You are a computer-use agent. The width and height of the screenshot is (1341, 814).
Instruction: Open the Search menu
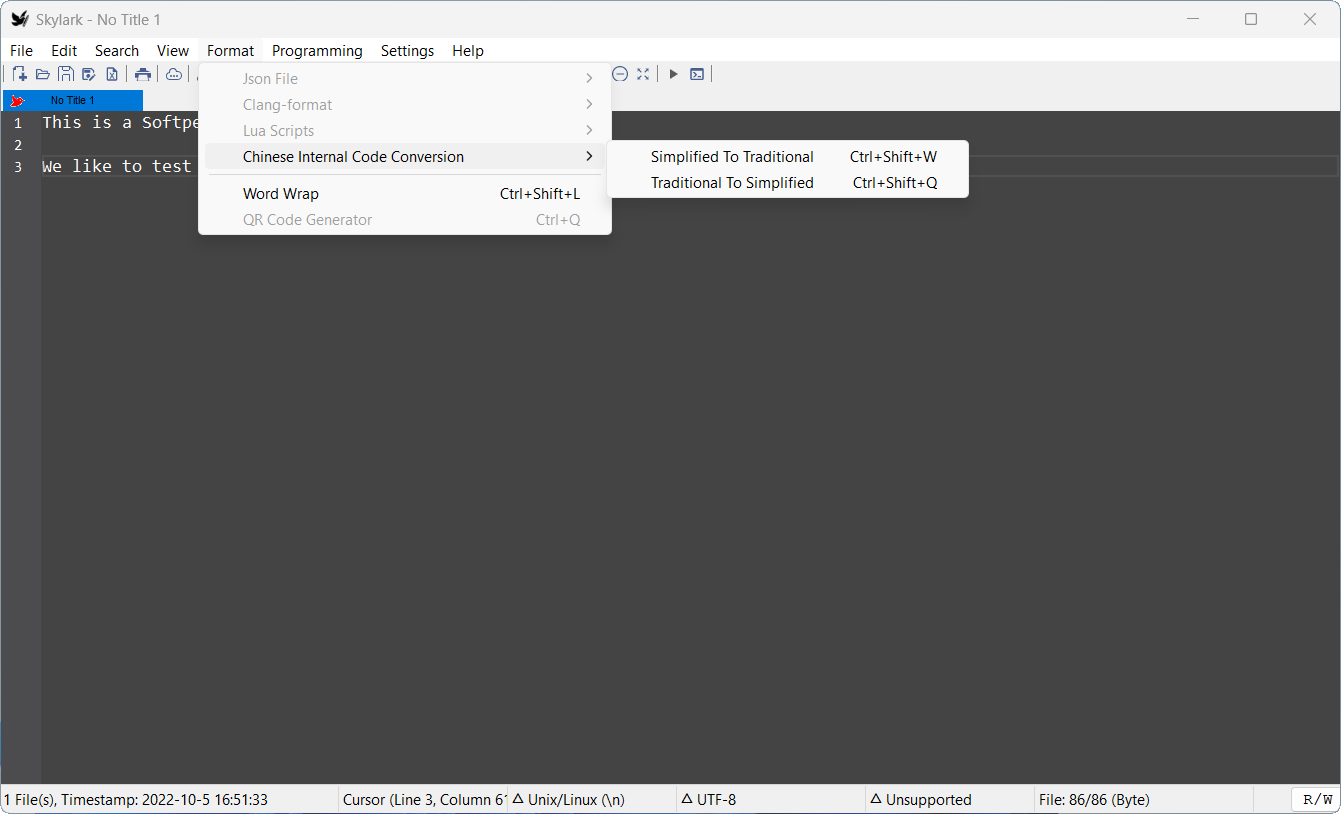(117, 50)
